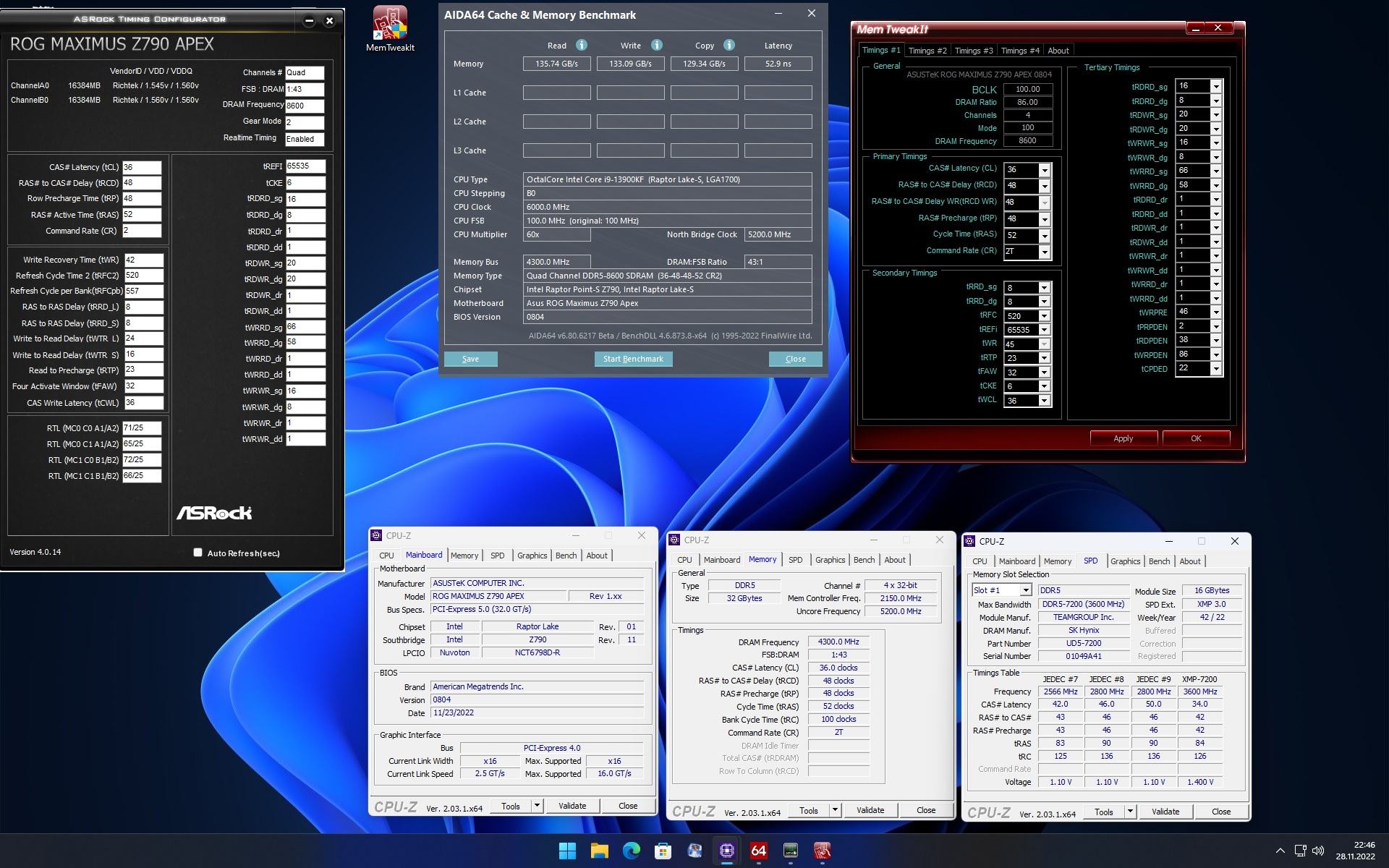Click the BCLK field in MemTweakIt

click(1027, 90)
